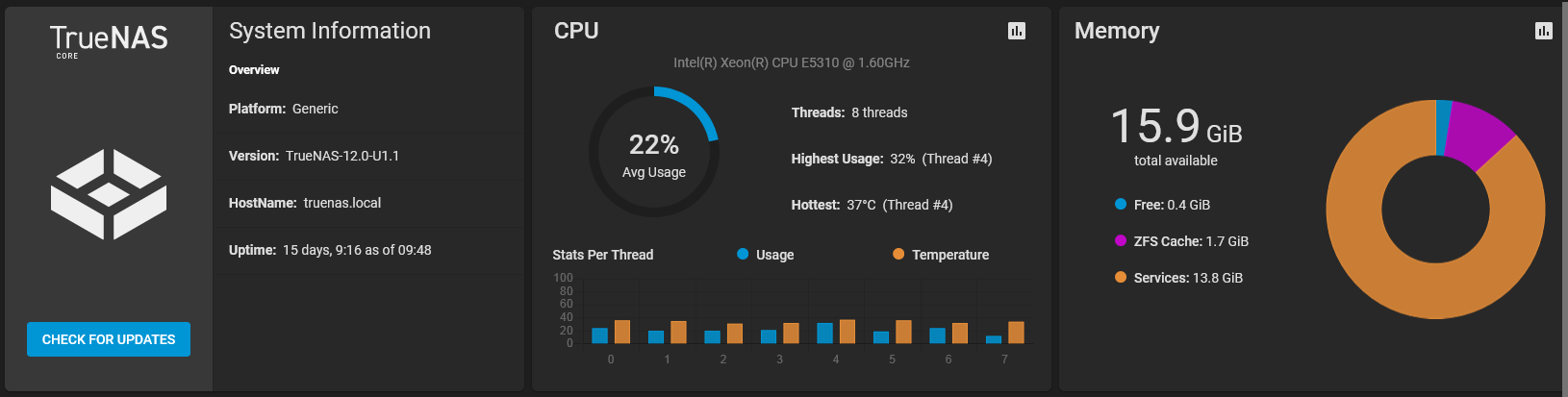
Task: Click the Version TrueNAS-12.0-U1.1 row
Action: click(368, 156)
